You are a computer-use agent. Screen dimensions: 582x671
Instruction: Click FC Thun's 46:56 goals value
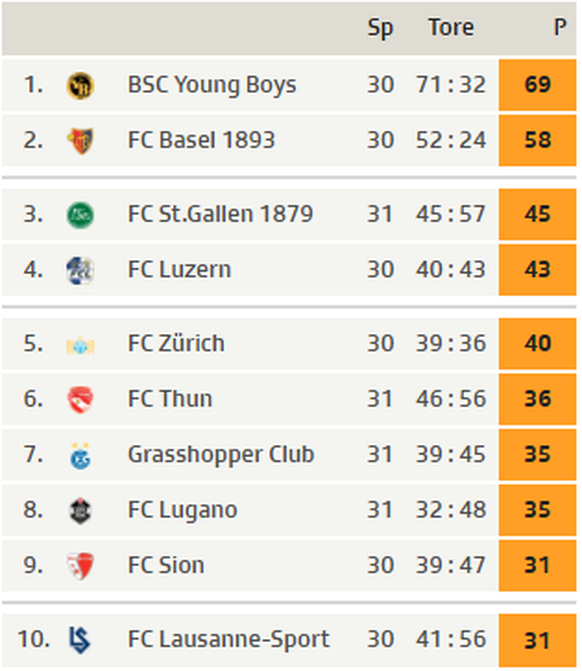point(451,399)
